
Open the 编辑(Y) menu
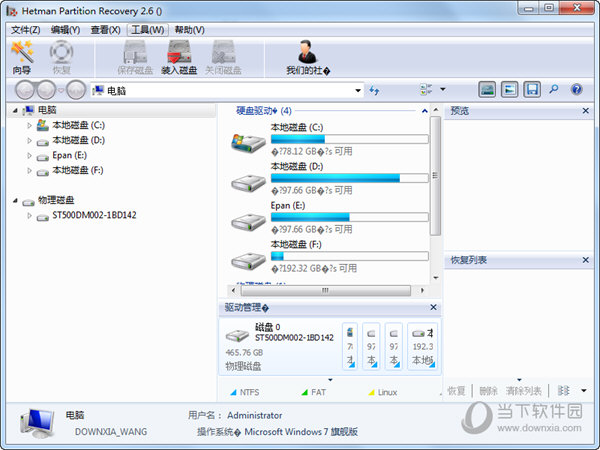[65, 30]
